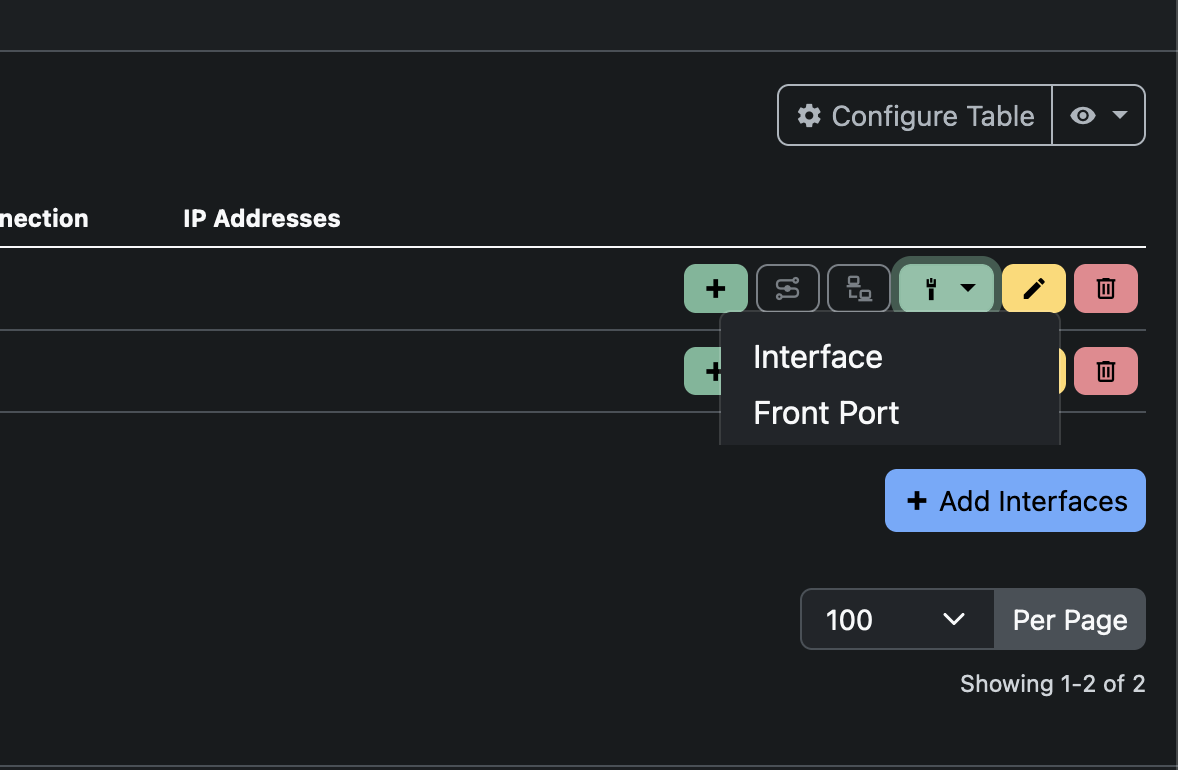The width and height of the screenshot is (1178, 770).
Task: Click the Configure Table button
Action: pyautogui.click(x=913, y=115)
